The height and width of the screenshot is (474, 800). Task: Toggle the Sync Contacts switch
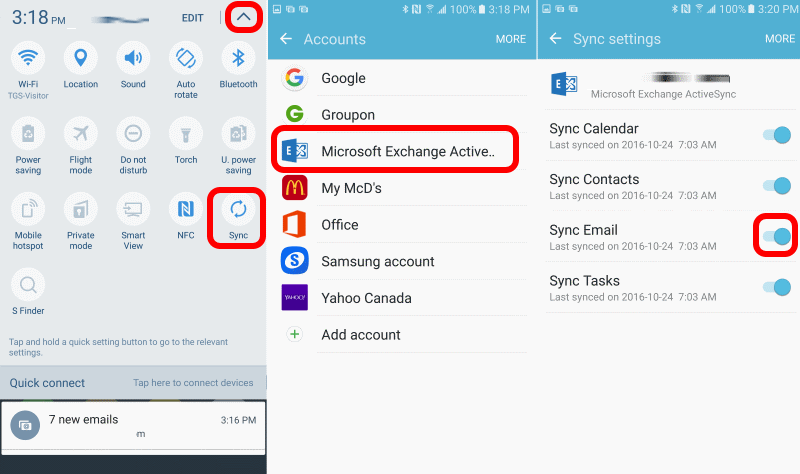coord(775,186)
